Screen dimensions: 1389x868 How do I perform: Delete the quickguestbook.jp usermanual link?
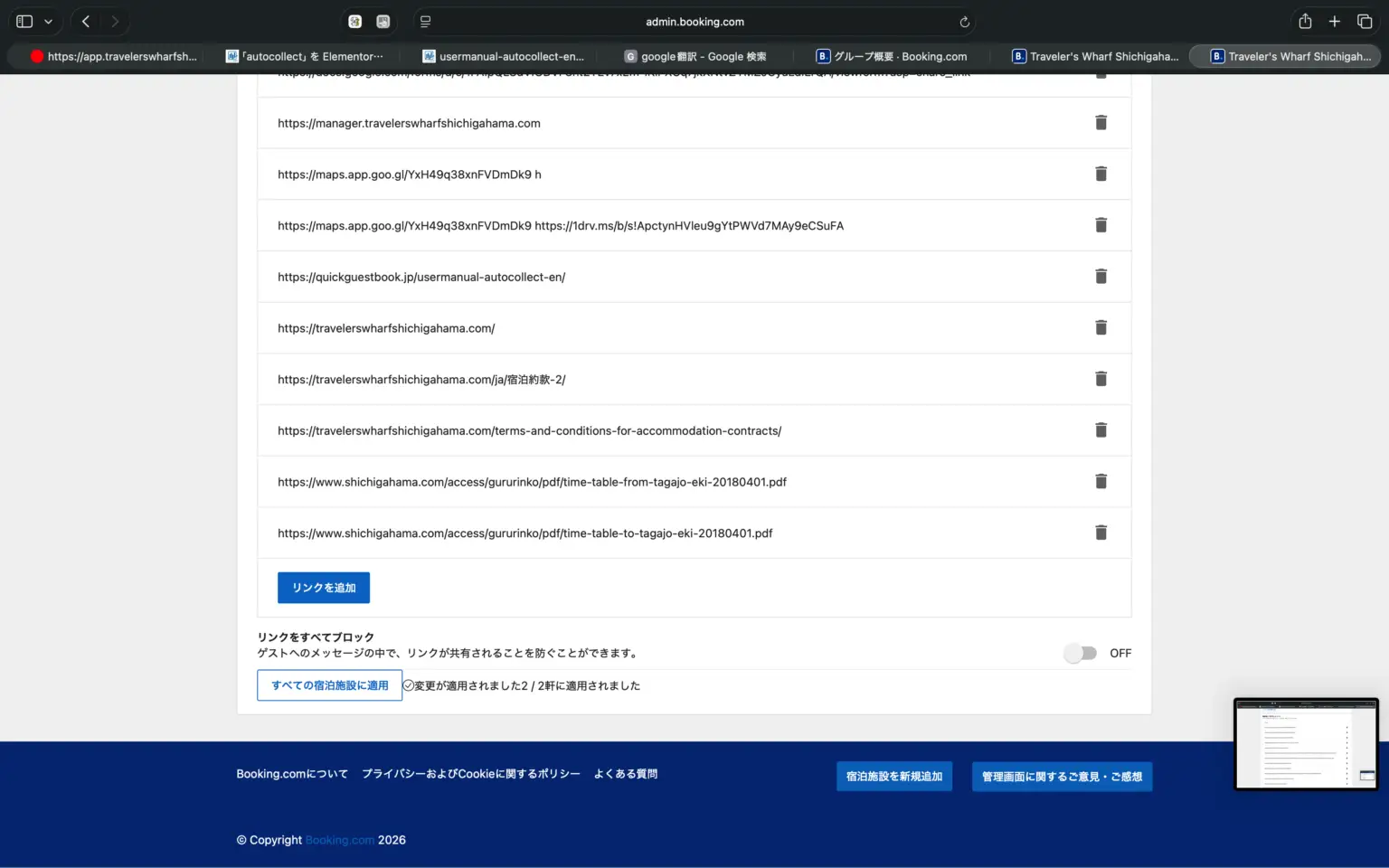tap(1101, 277)
